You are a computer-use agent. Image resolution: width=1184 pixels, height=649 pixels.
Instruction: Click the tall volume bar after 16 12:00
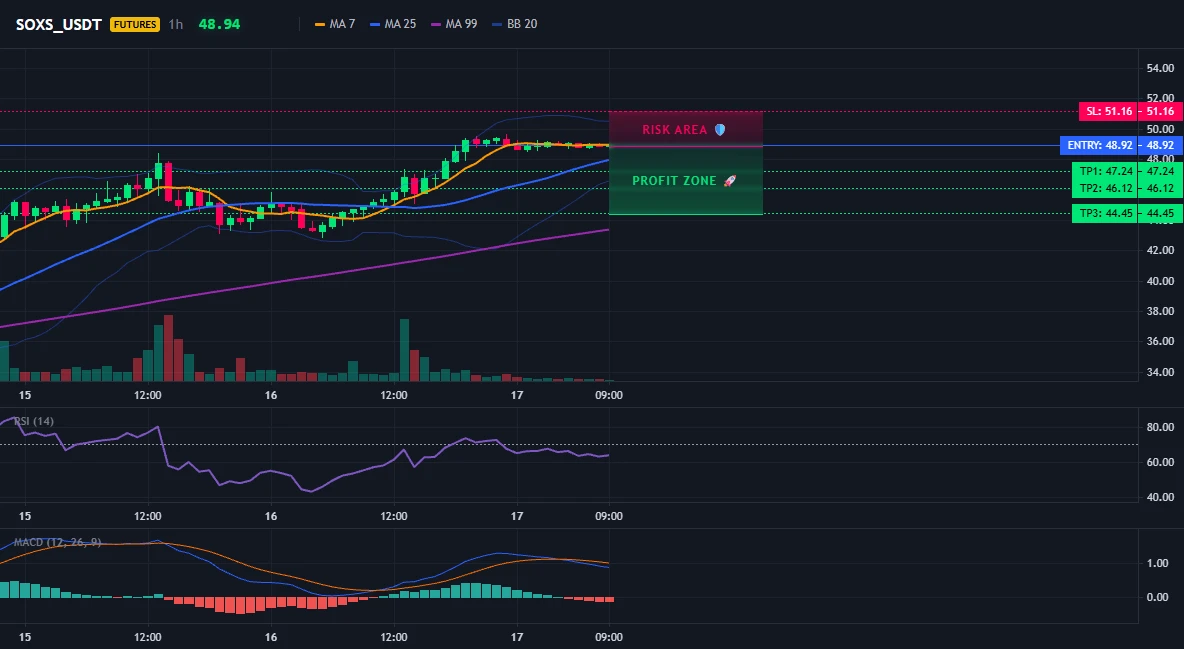point(404,350)
